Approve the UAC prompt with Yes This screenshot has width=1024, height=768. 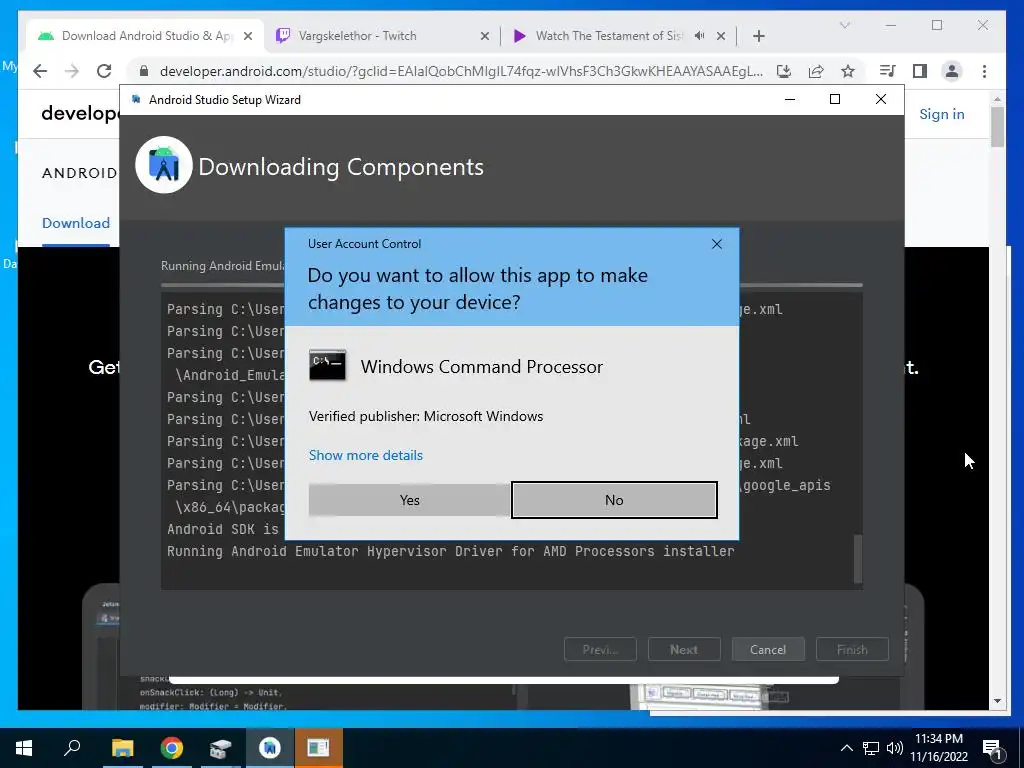tap(409, 500)
